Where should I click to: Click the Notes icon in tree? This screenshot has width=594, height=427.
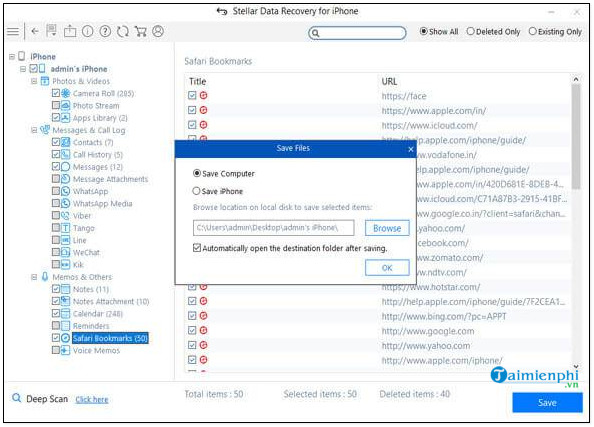[66, 289]
